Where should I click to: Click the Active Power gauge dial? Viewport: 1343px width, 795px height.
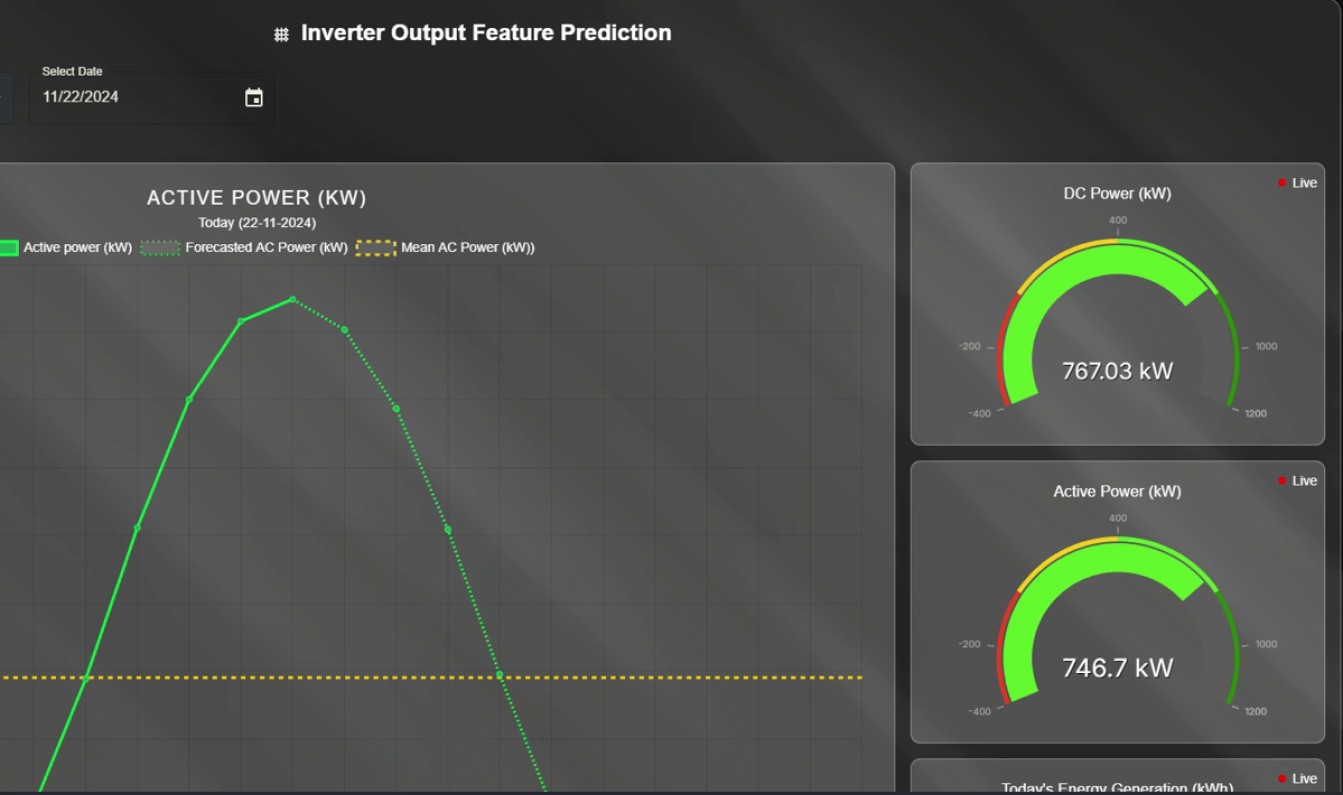coord(1117,618)
